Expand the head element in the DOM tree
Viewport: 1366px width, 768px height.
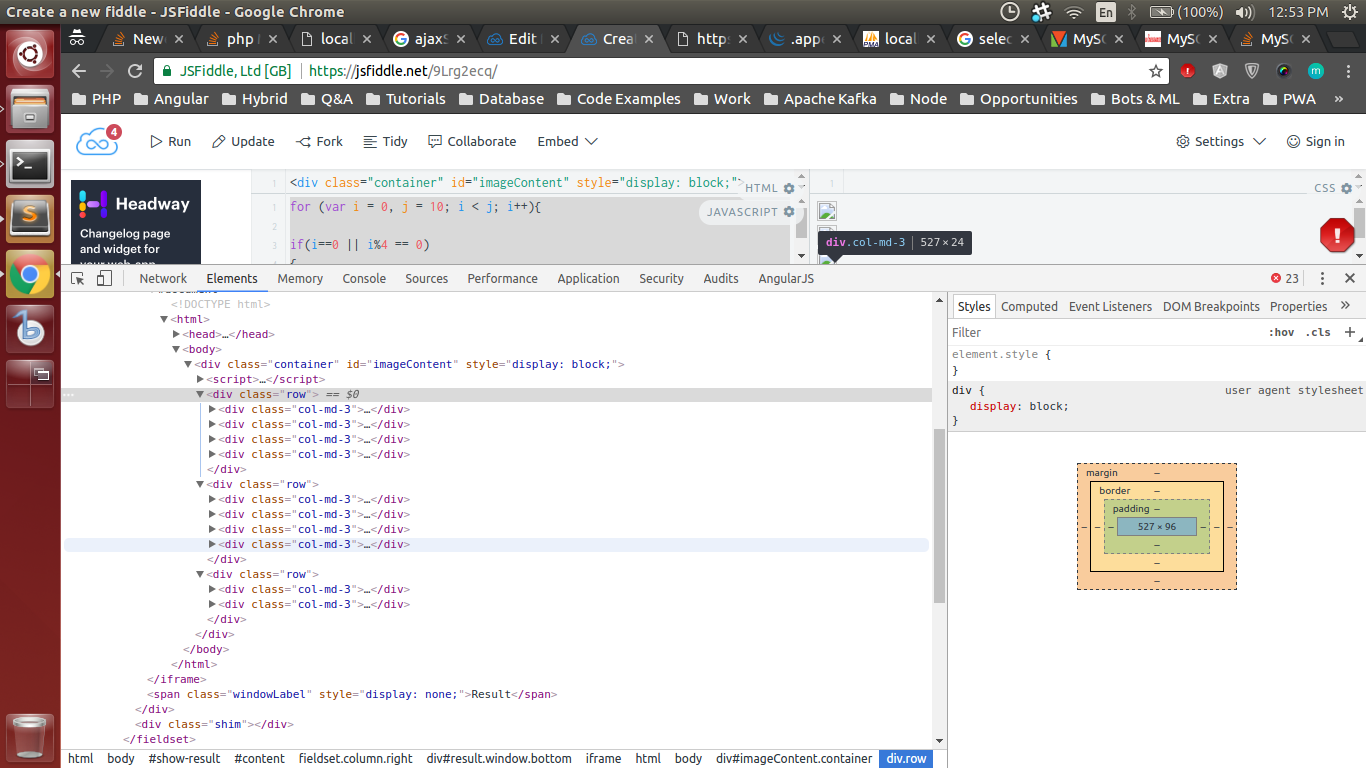coord(176,334)
